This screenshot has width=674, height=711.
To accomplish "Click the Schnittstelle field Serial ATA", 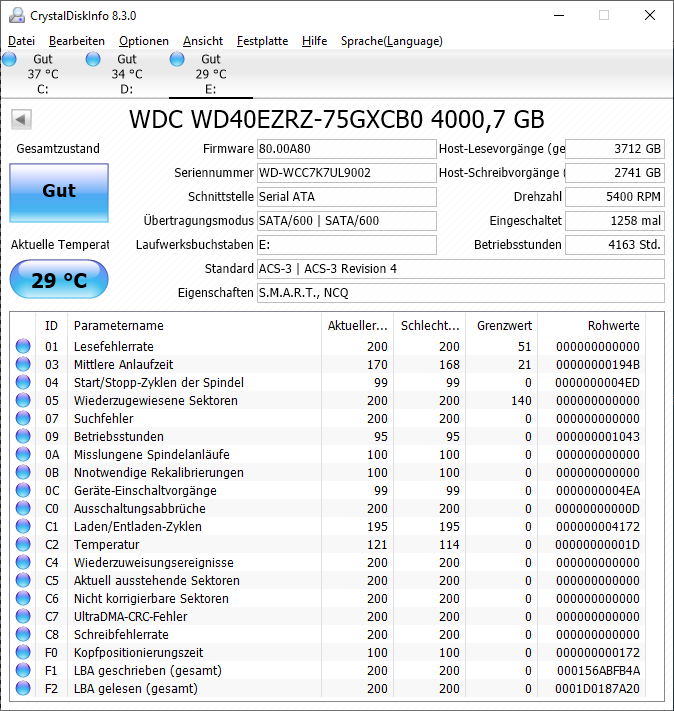I will [x=347, y=197].
